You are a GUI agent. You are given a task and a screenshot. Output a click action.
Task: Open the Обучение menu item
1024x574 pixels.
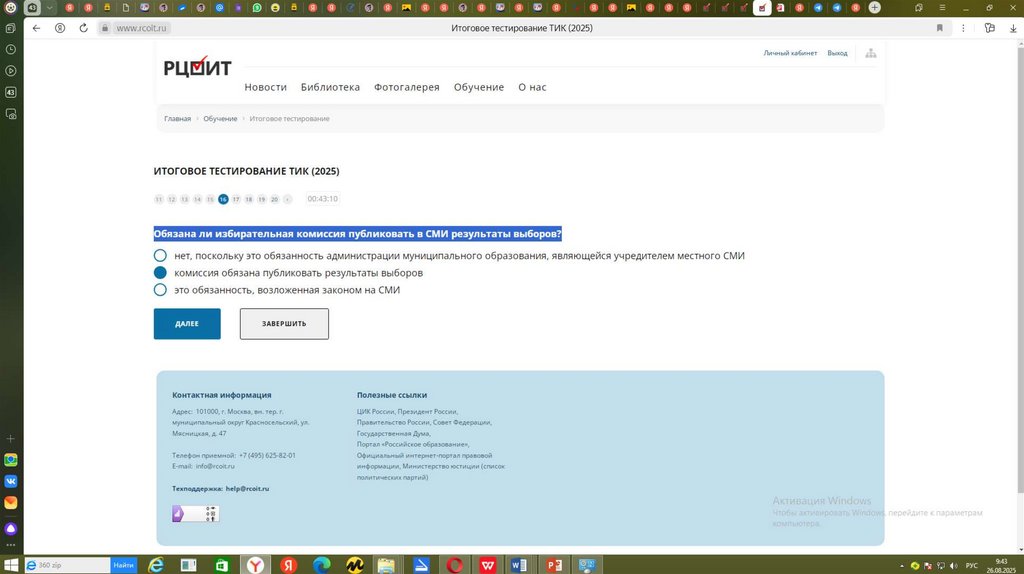tap(479, 87)
